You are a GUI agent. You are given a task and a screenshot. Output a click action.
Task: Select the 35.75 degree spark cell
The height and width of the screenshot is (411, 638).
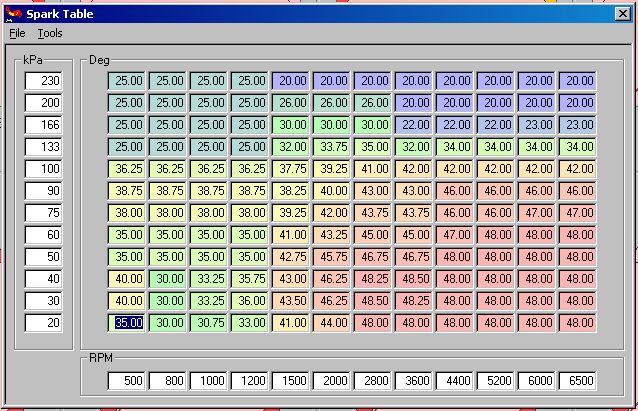pos(251,279)
